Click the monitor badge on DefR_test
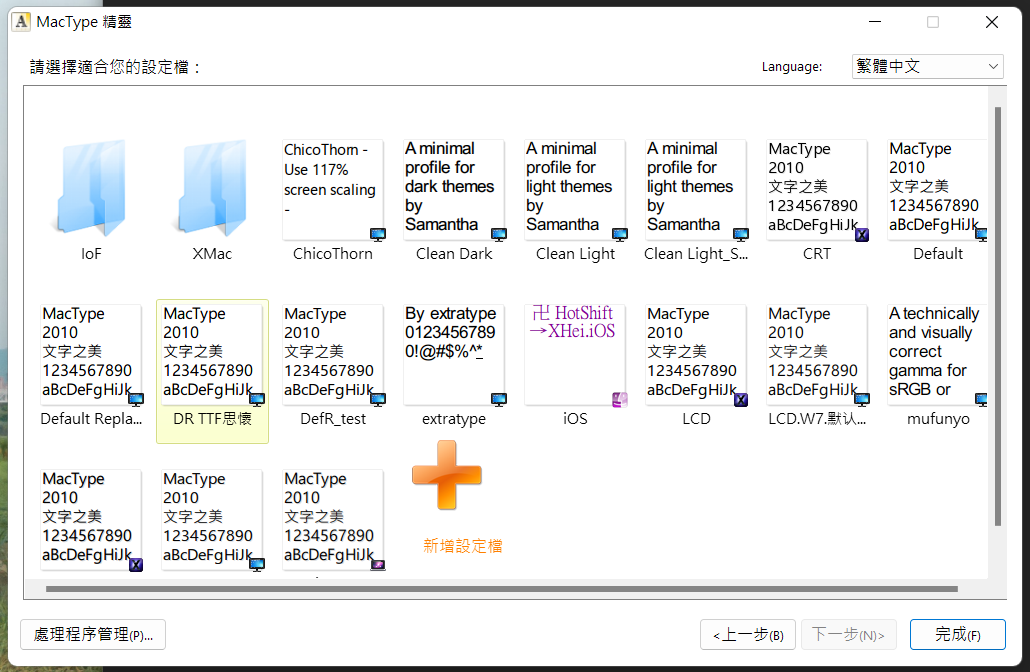Viewport: 1030px width, 672px height. (x=379, y=397)
